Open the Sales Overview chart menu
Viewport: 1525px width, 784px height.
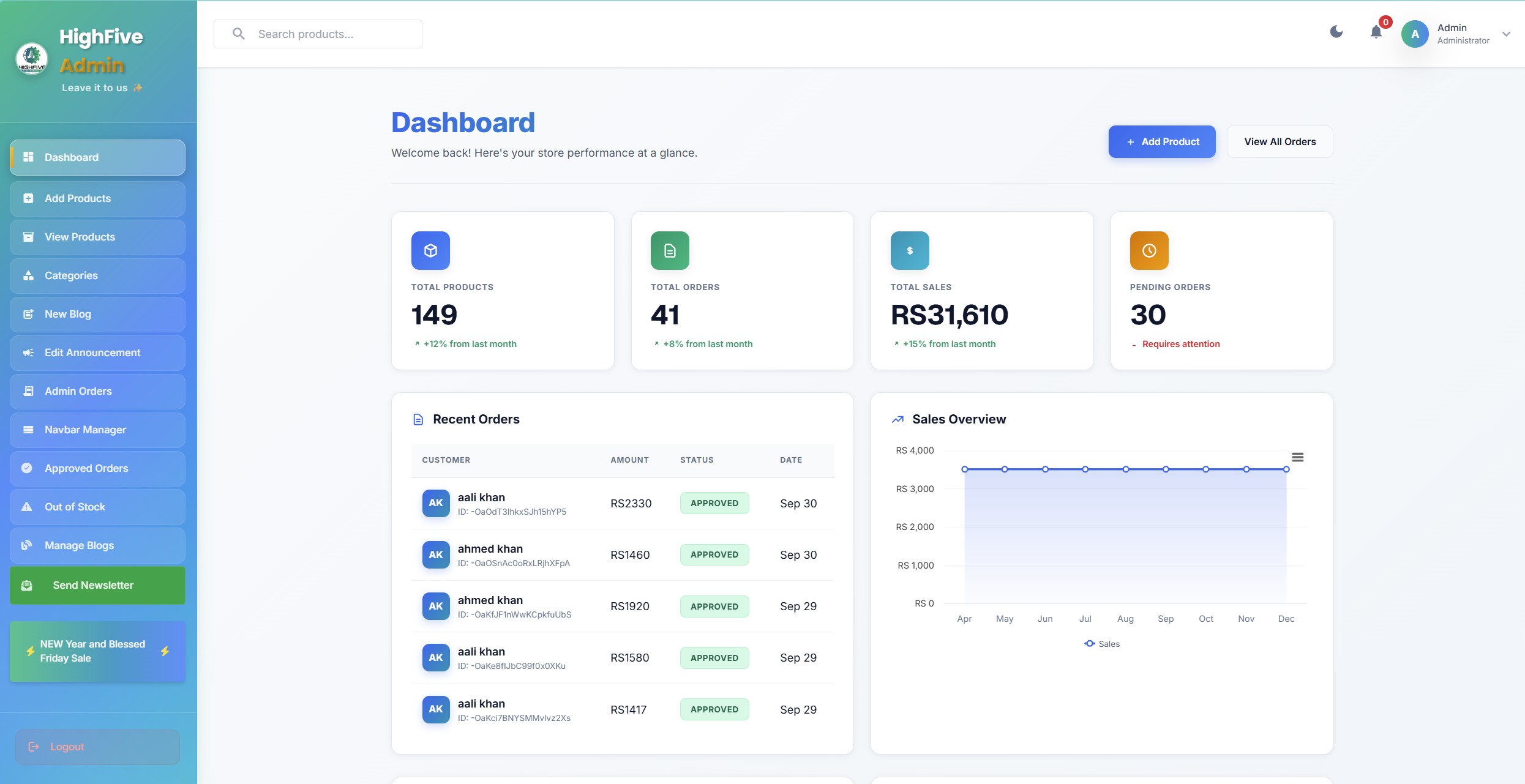tap(1298, 457)
